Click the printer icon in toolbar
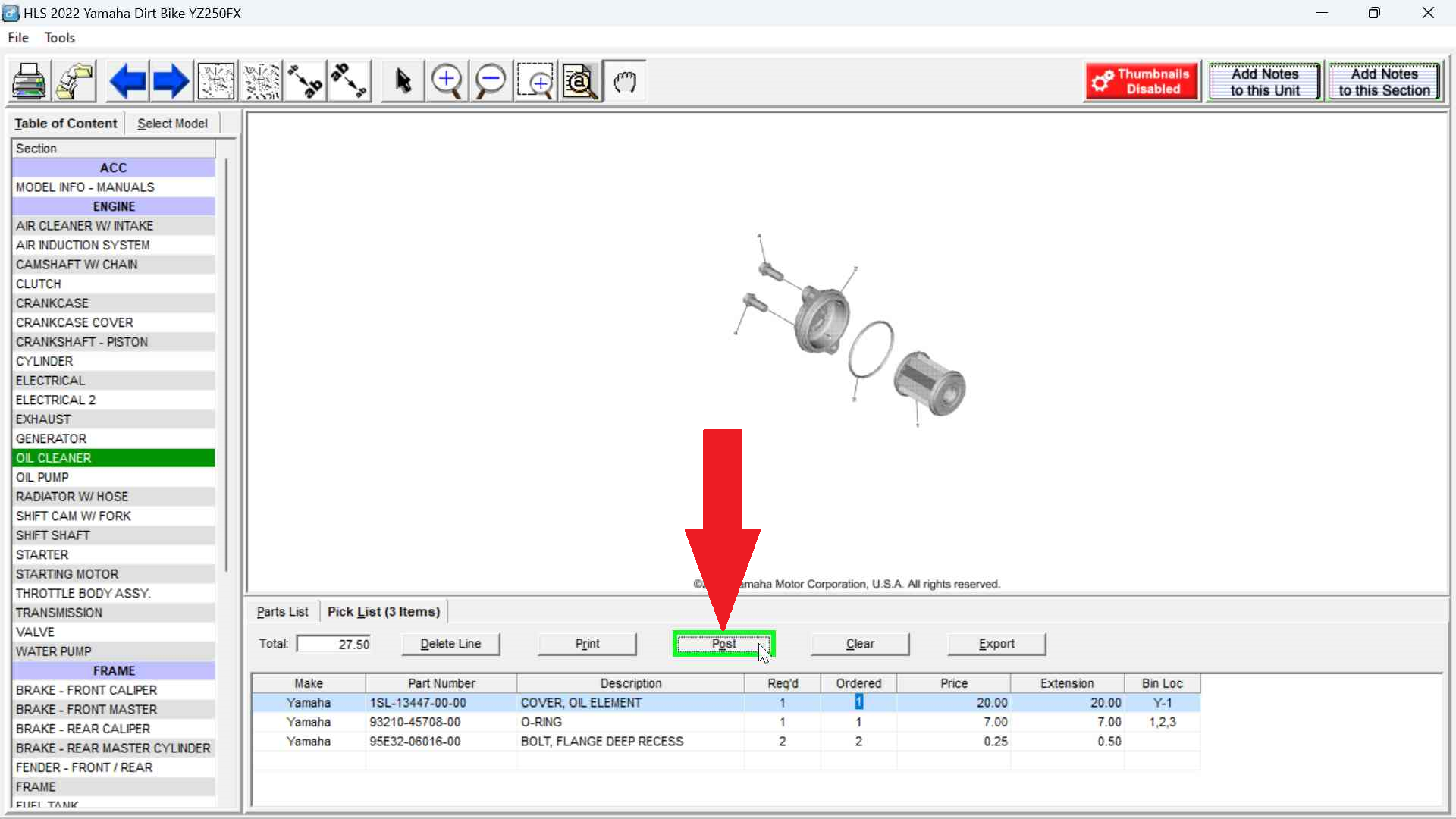Image resolution: width=1456 pixels, height=819 pixels. 29,81
